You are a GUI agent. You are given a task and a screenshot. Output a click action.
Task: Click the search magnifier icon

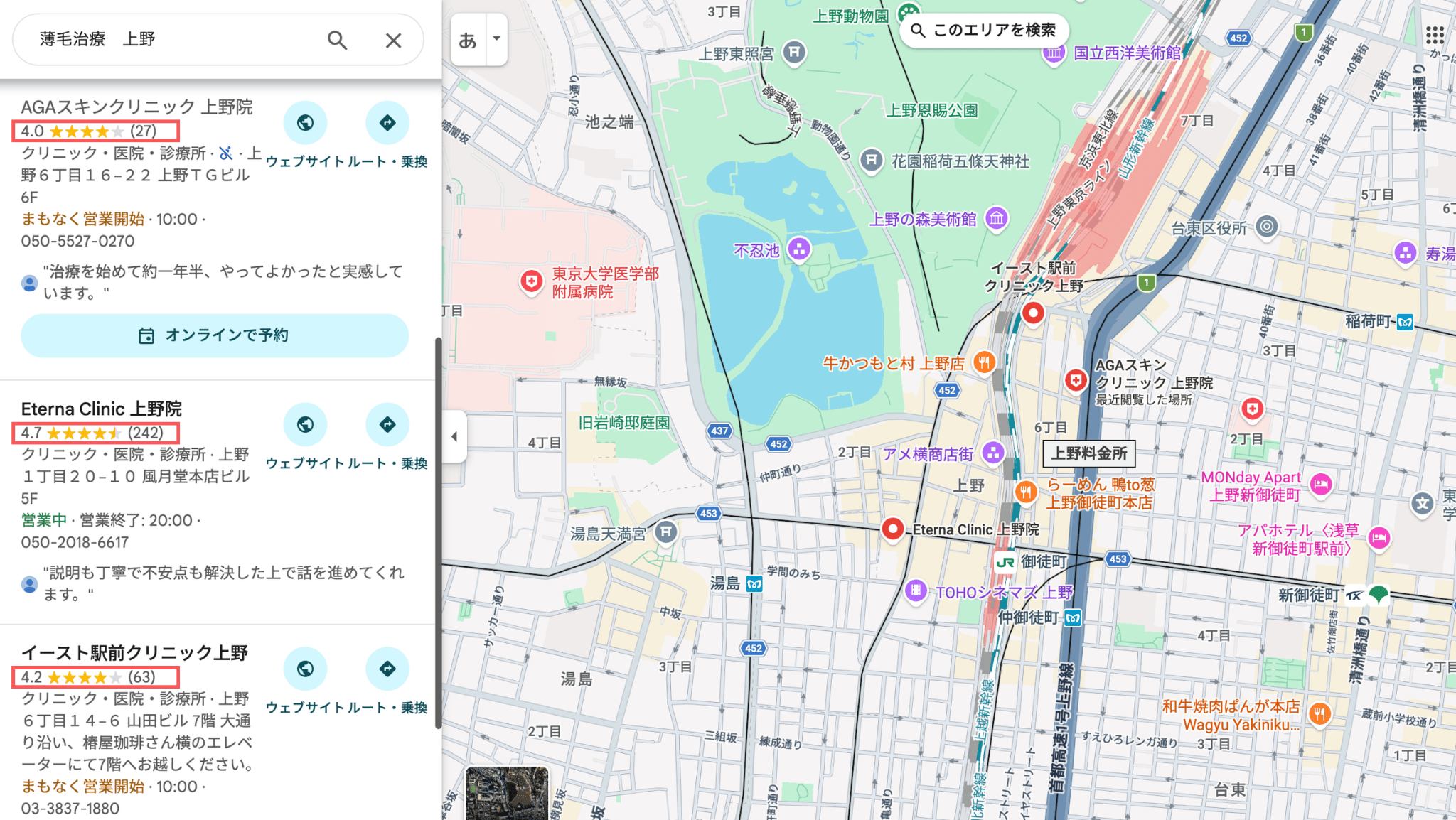click(x=337, y=41)
